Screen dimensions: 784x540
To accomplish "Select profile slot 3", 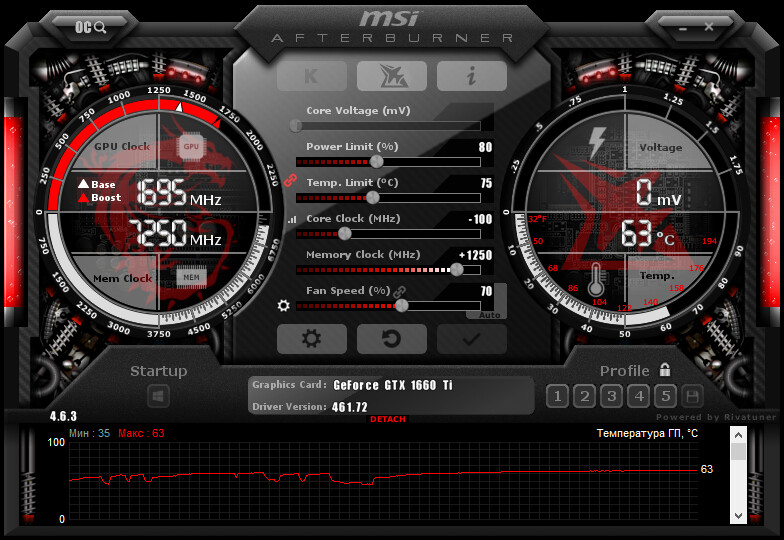I will coord(612,396).
